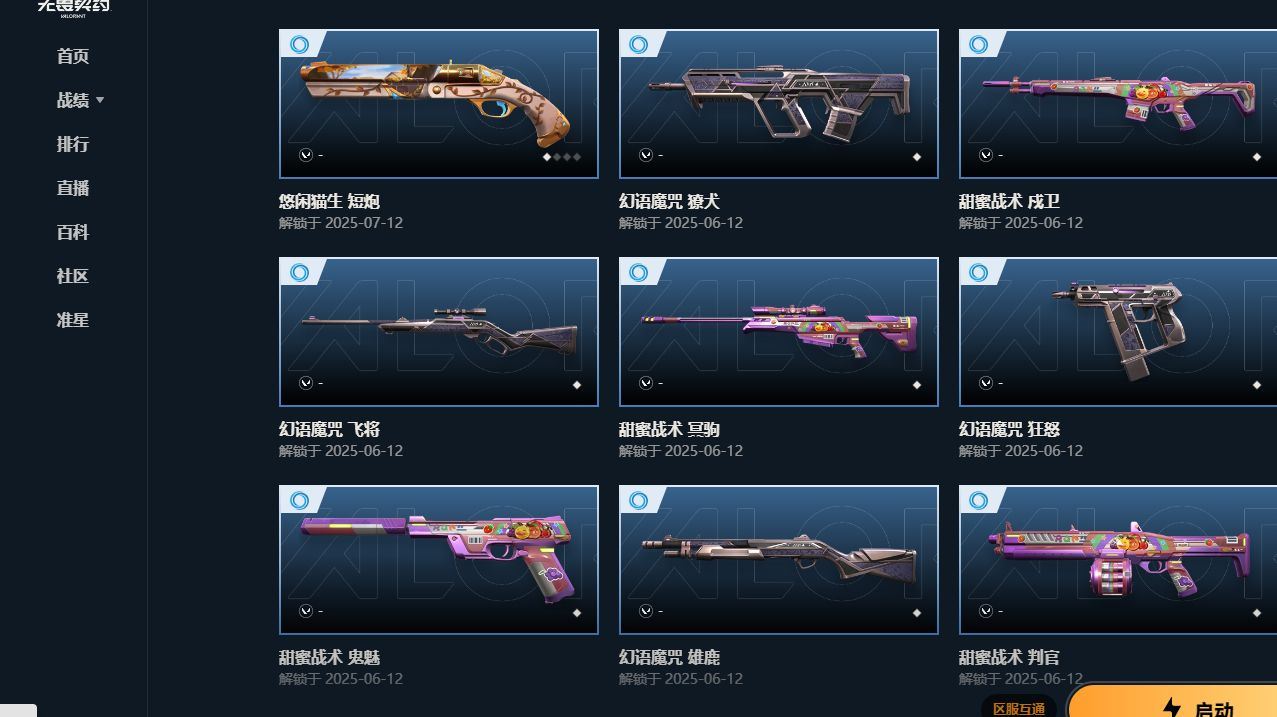Image resolution: width=1277 pixels, height=717 pixels.
Task: Click the lightning bolt icon on 启动 button
Action: pyautogui.click(x=1171, y=709)
